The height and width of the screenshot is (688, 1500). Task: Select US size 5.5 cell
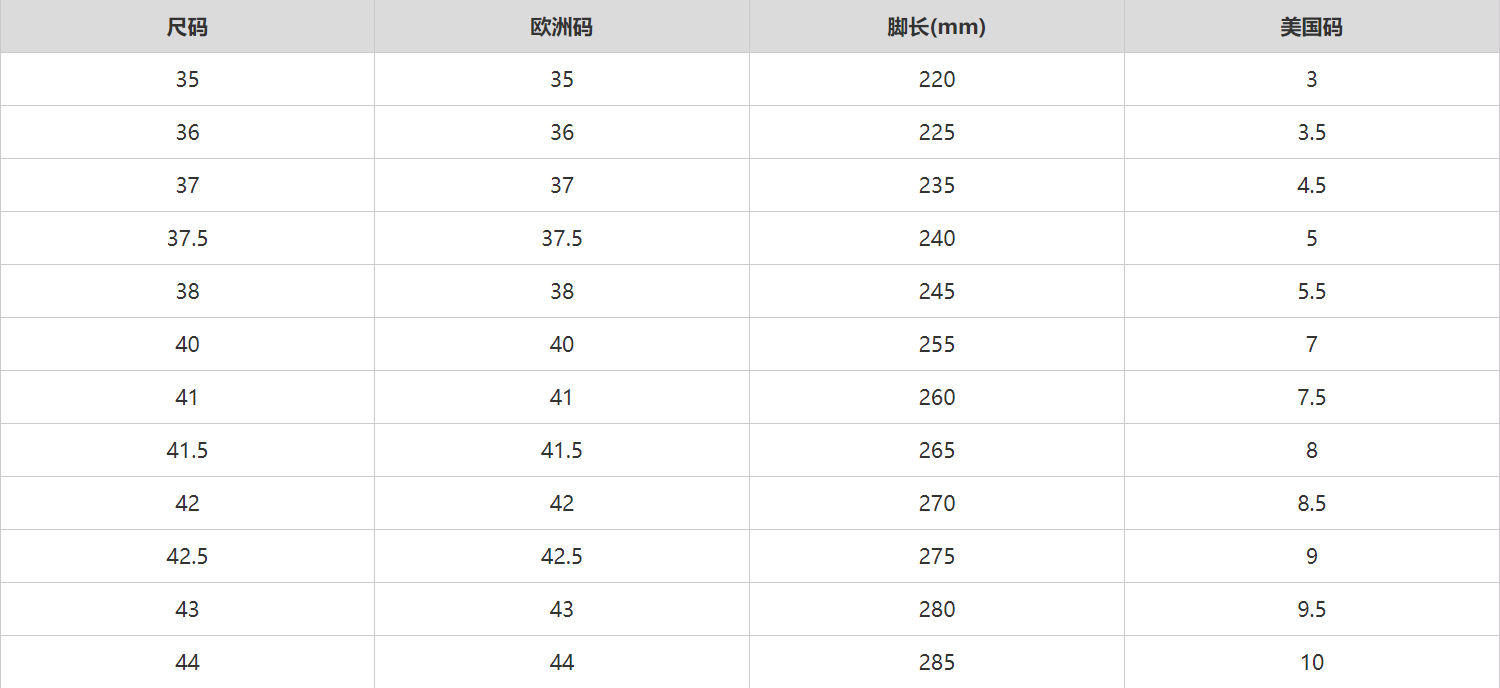1311,292
